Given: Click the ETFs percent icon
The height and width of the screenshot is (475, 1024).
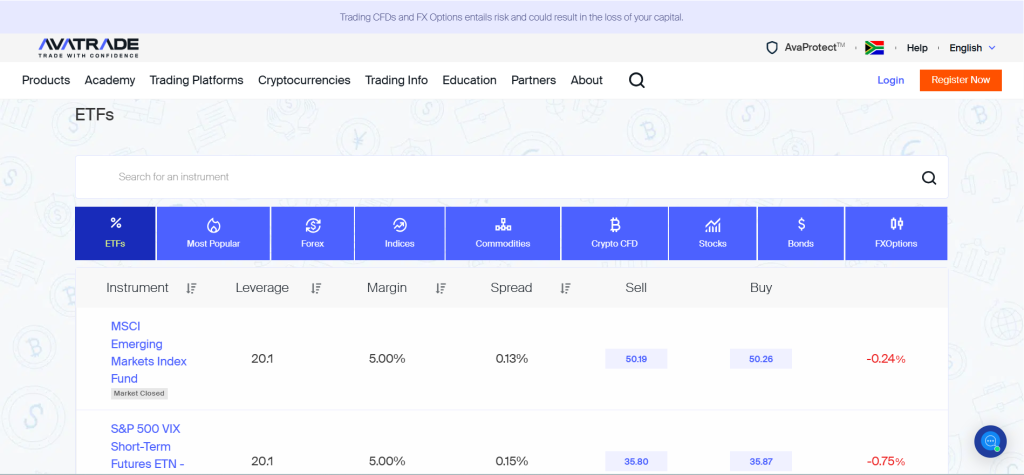Looking at the screenshot, I should (x=116, y=223).
